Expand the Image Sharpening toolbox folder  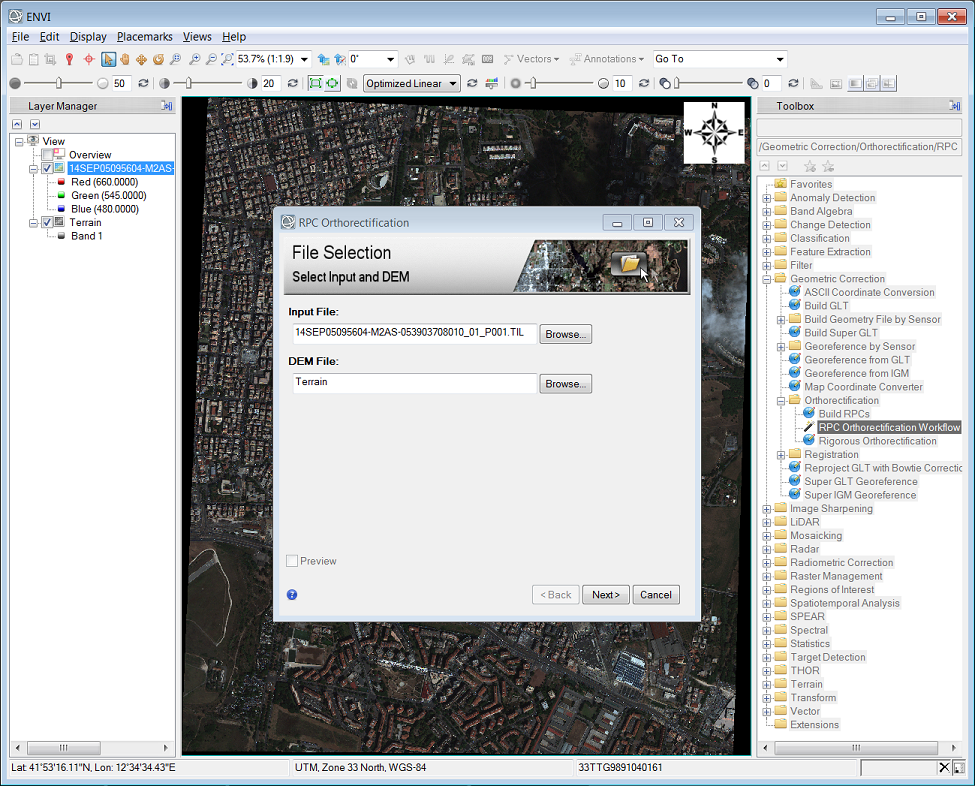coord(766,509)
